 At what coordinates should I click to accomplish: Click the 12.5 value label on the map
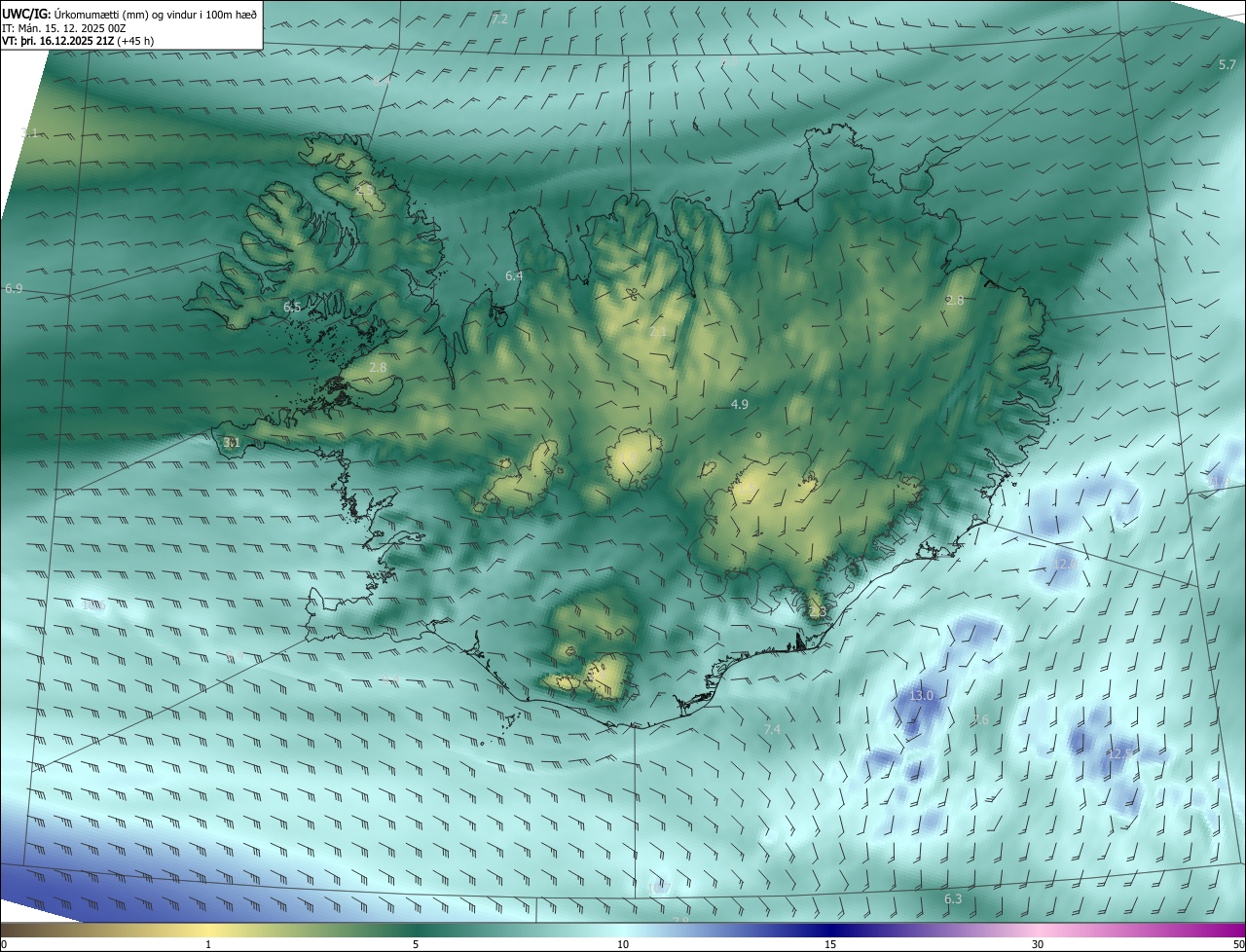pyautogui.click(x=1118, y=753)
